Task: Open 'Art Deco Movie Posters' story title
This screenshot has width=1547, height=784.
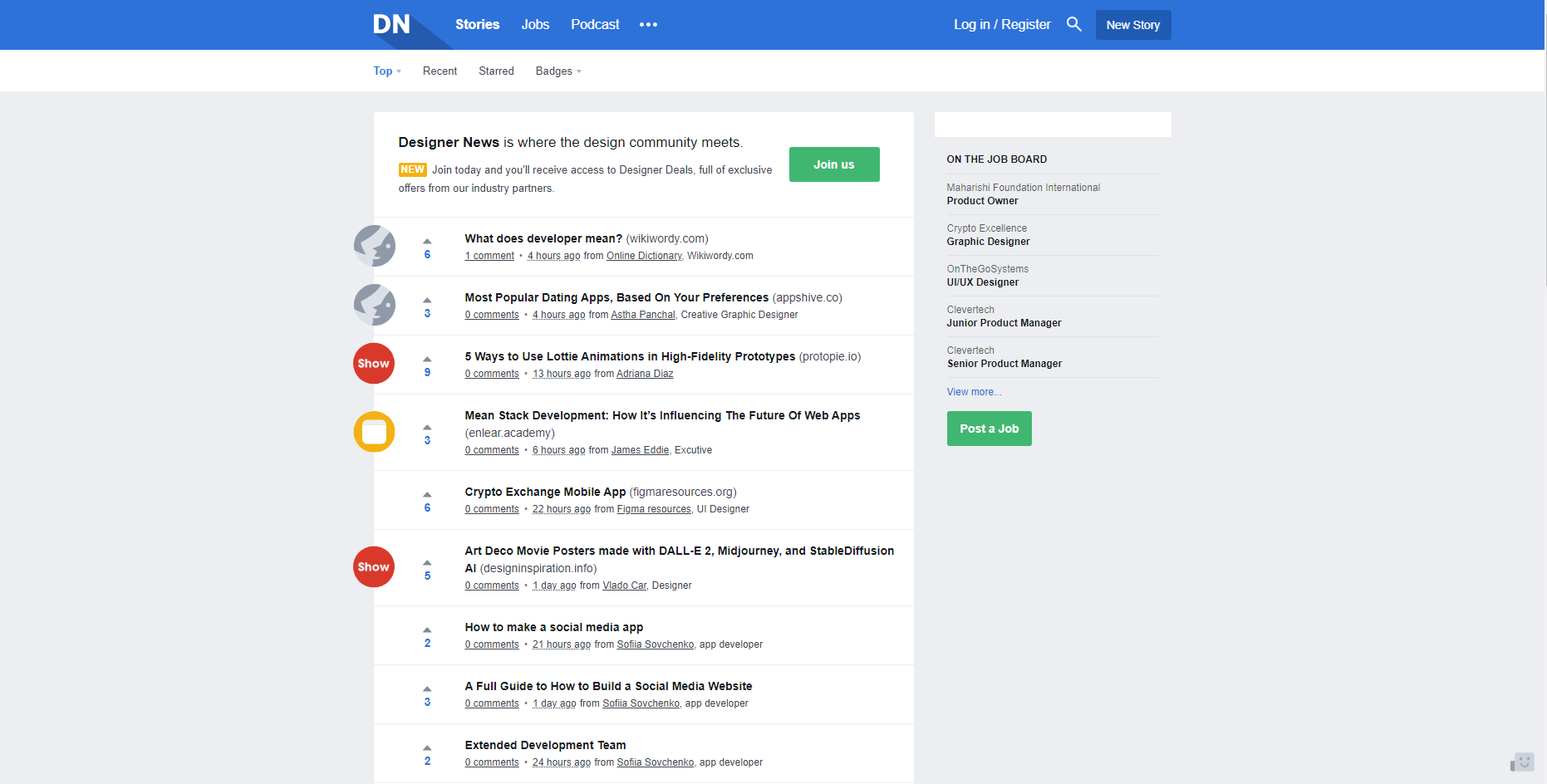Action: click(x=679, y=559)
